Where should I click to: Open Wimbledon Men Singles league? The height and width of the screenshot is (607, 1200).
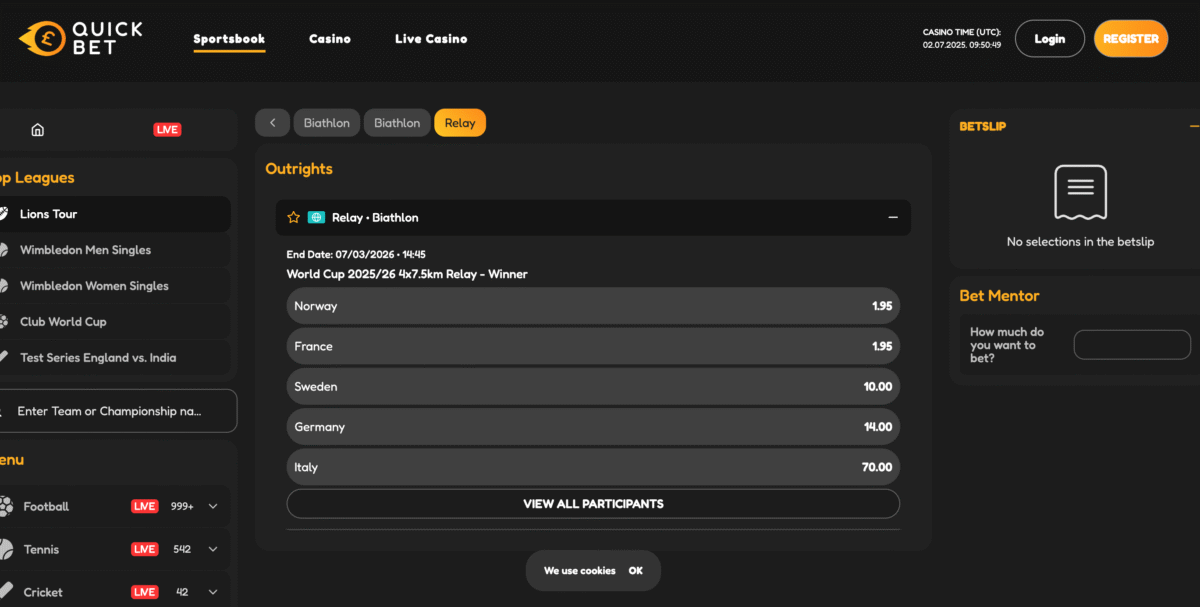tap(115, 250)
